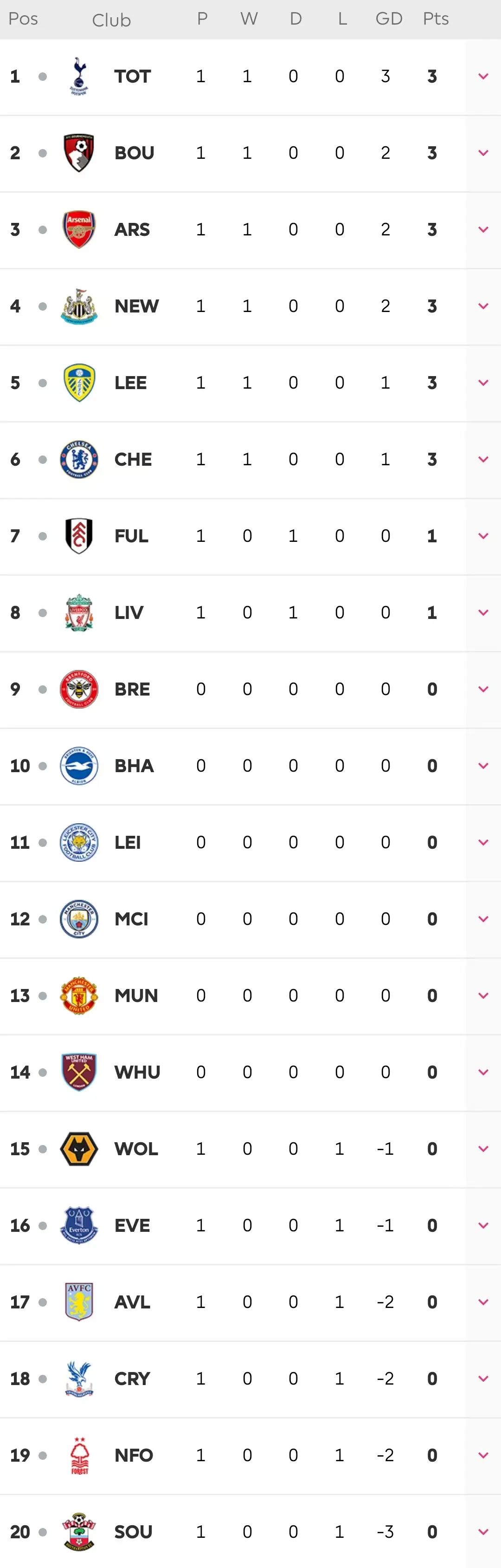The height and width of the screenshot is (1568, 501).
Task: Click the Bournemouth club crest
Action: (79, 153)
